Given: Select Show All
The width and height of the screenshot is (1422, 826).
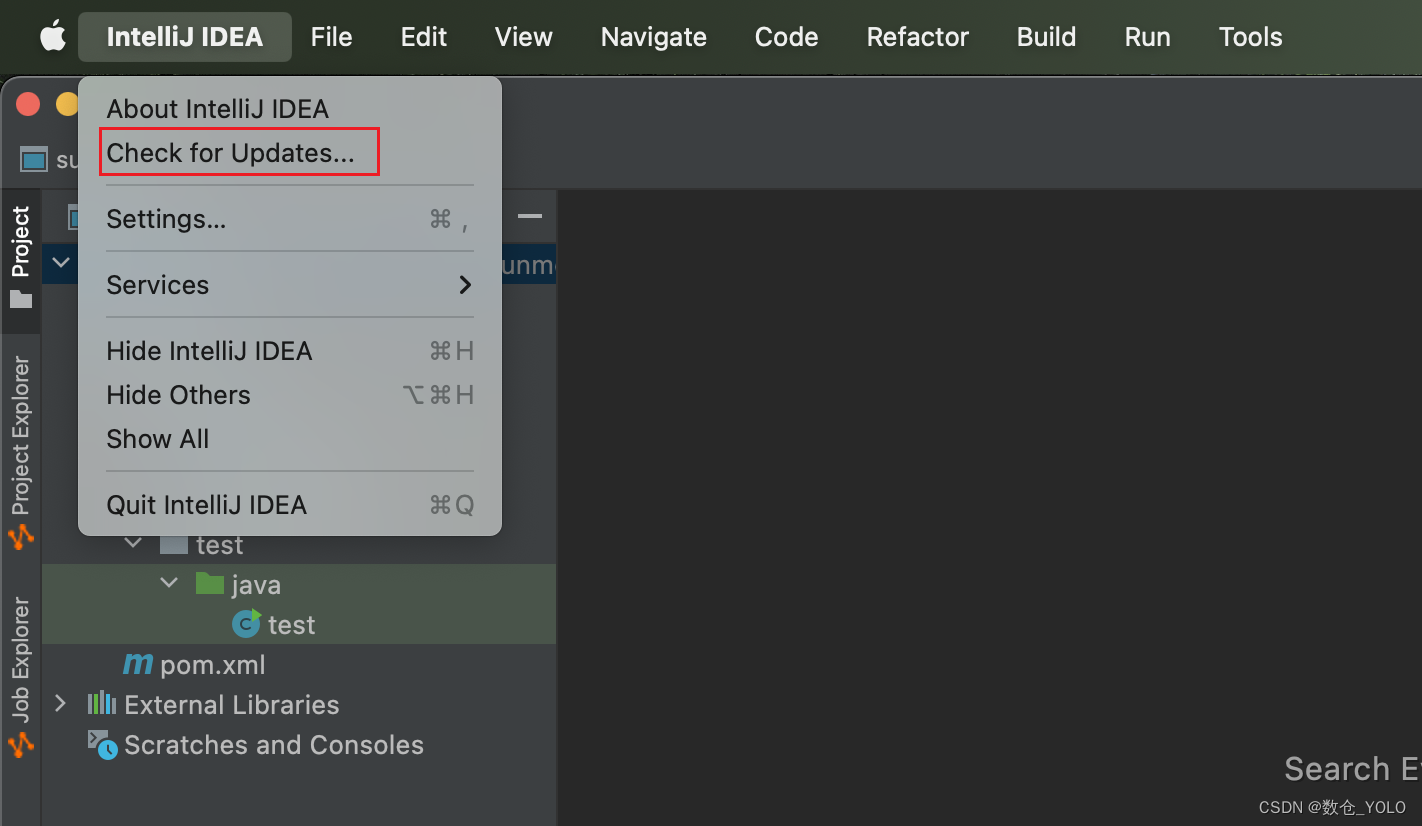Looking at the screenshot, I should (x=290, y=439).
